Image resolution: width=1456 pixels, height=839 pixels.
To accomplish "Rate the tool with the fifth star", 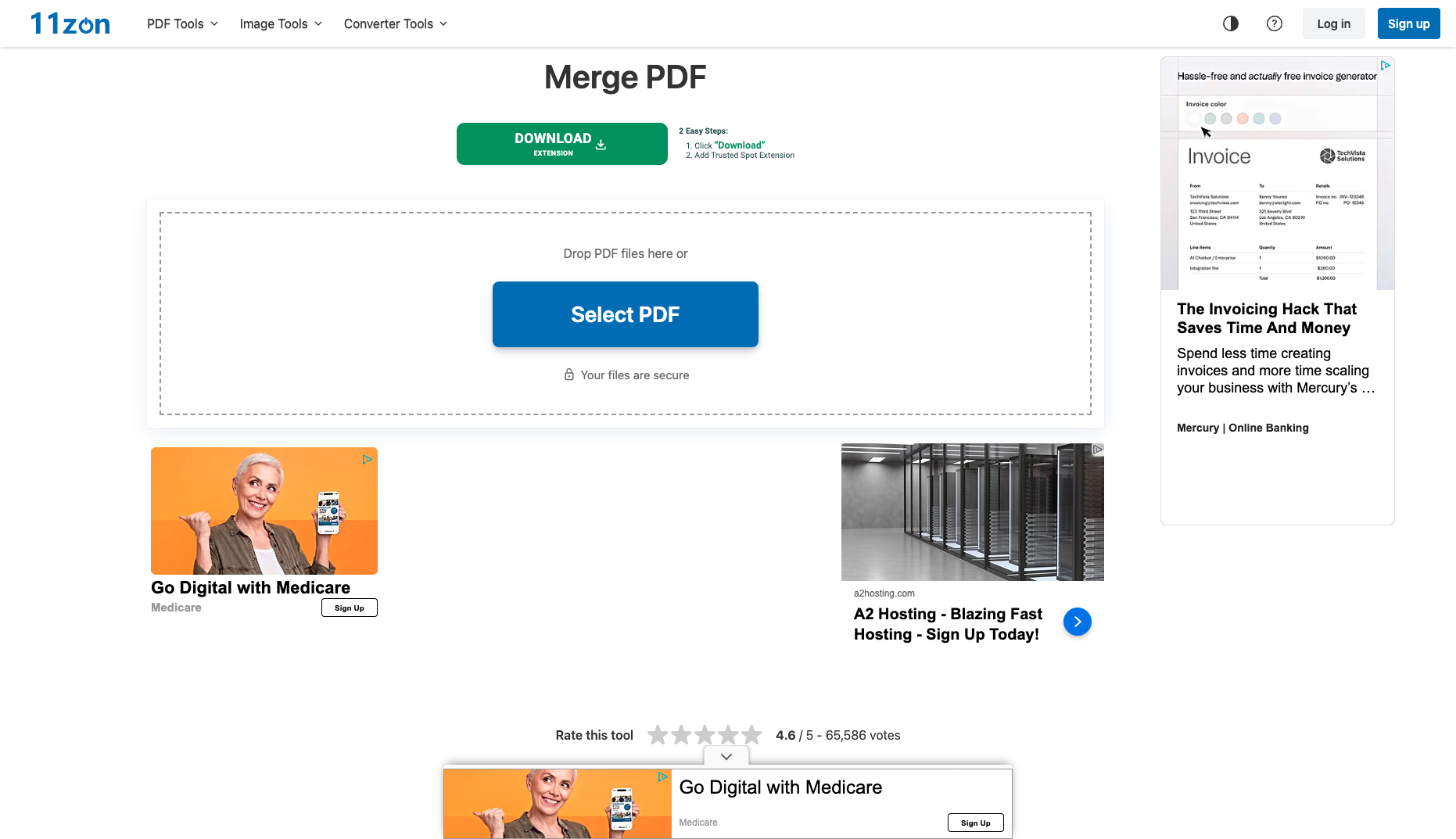I will pos(752,735).
